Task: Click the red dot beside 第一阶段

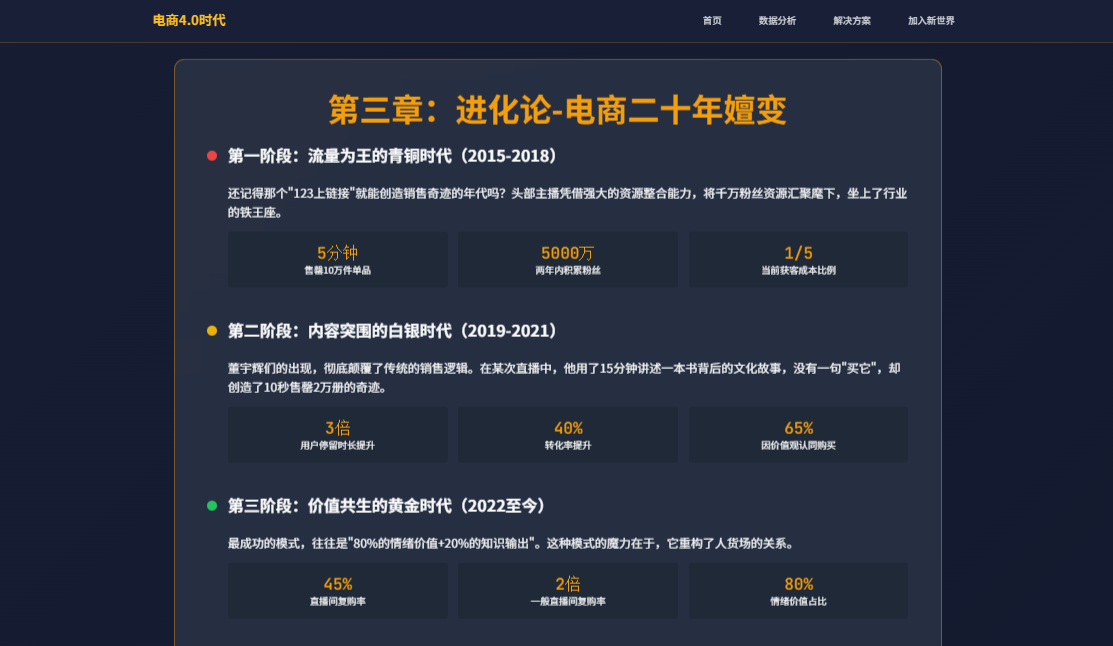Action: [212, 156]
